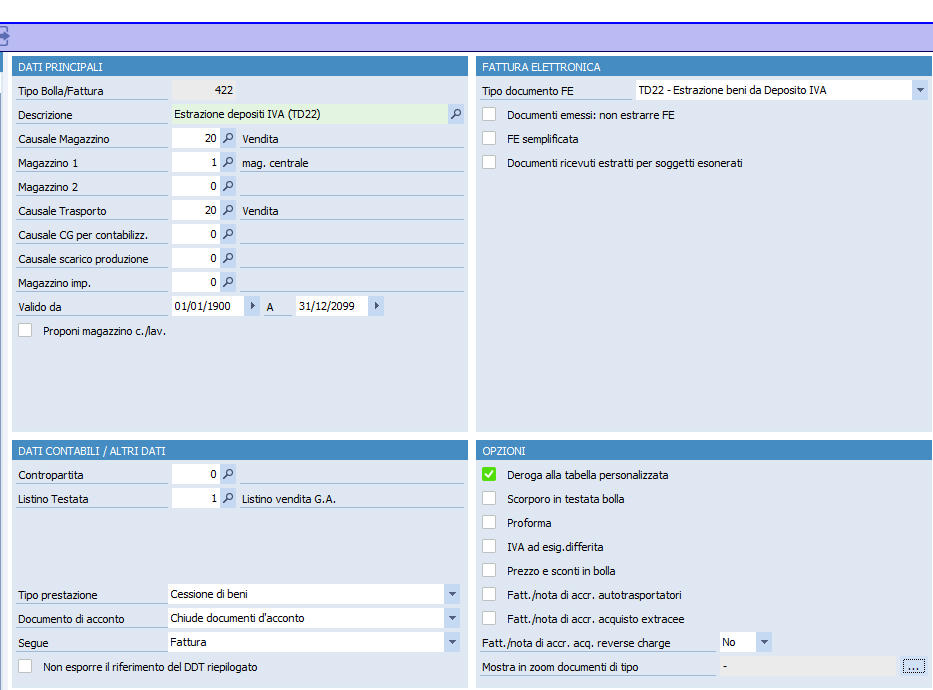Viewport: 933px width, 690px height.
Task: Click Mostra in zoom documenti di tipo field
Action: click(808, 666)
